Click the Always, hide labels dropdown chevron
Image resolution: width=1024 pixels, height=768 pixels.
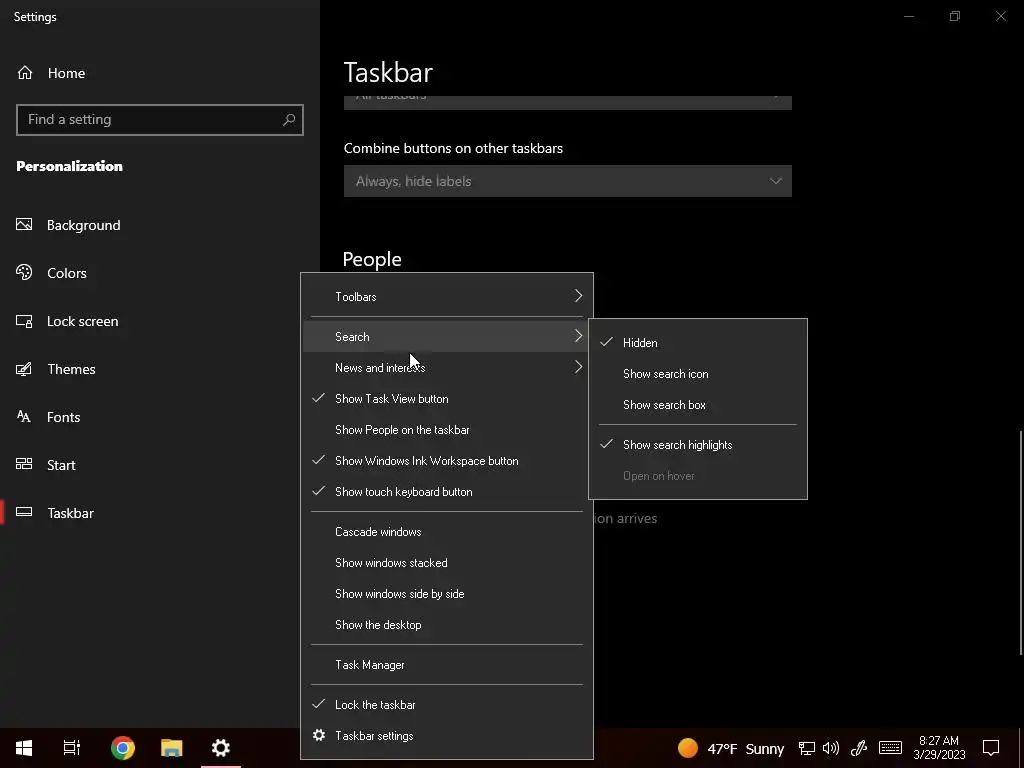click(x=775, y=181)
